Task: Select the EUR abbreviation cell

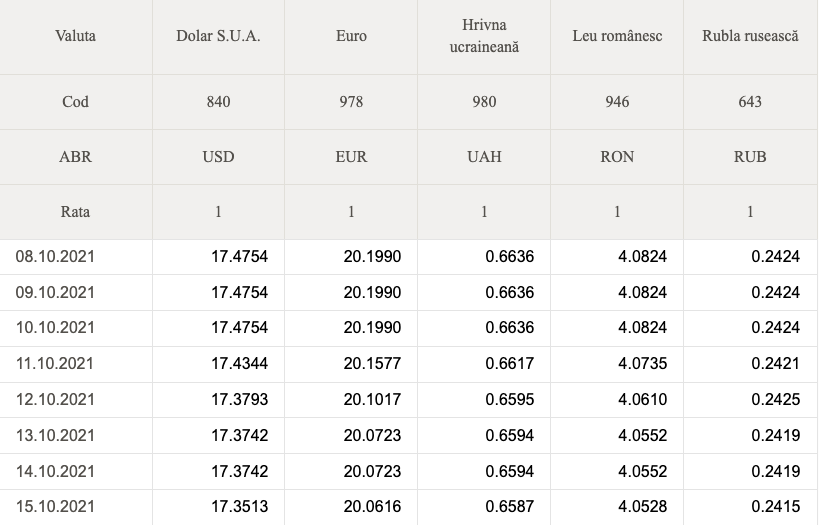Action: 351,157
